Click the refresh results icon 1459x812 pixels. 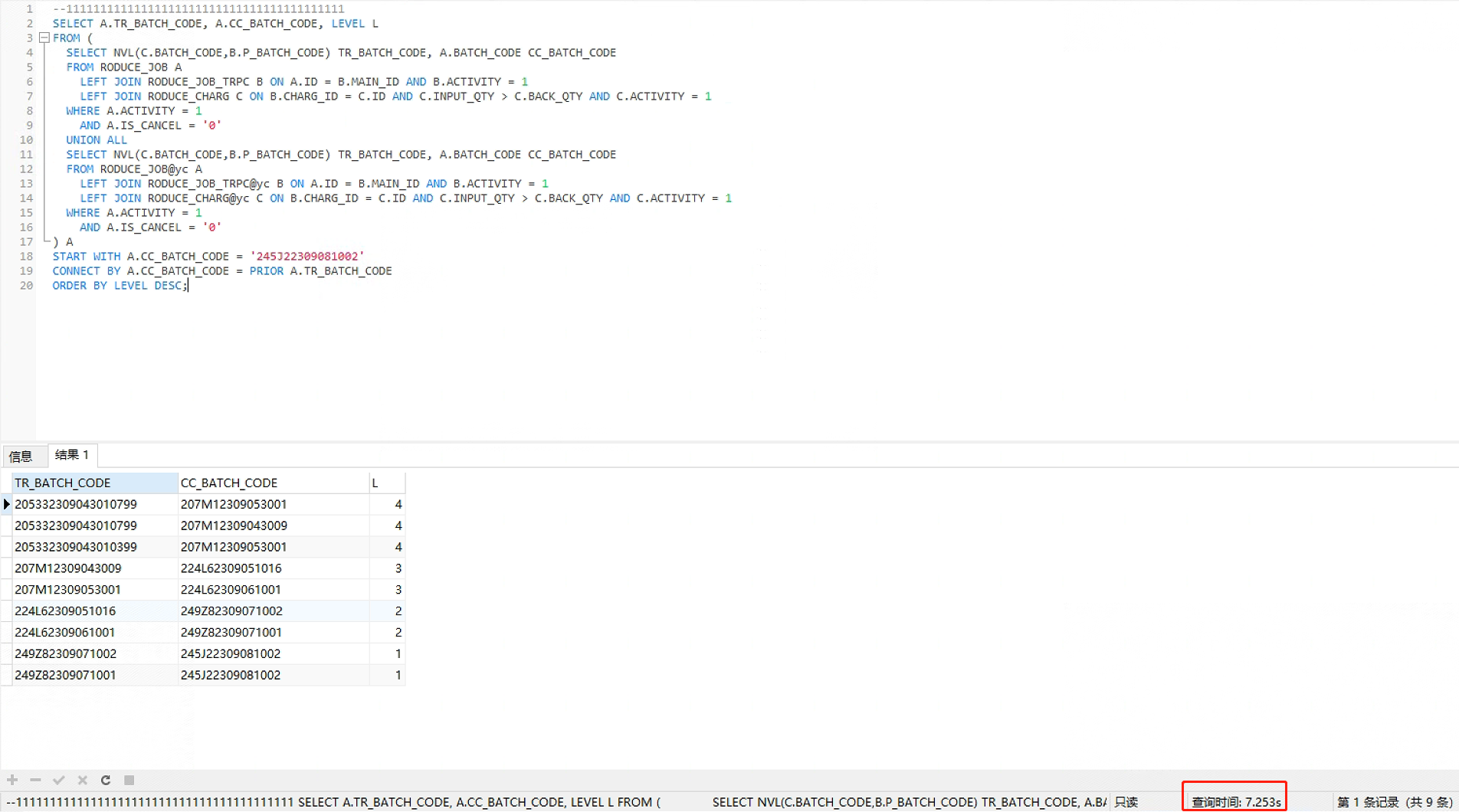(x=106, y=780)
